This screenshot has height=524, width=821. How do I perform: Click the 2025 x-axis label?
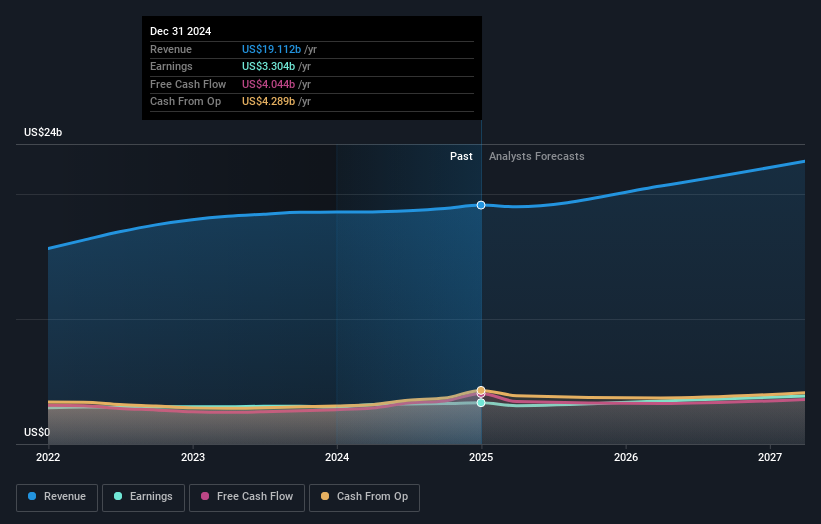click(x=481, y=458)
